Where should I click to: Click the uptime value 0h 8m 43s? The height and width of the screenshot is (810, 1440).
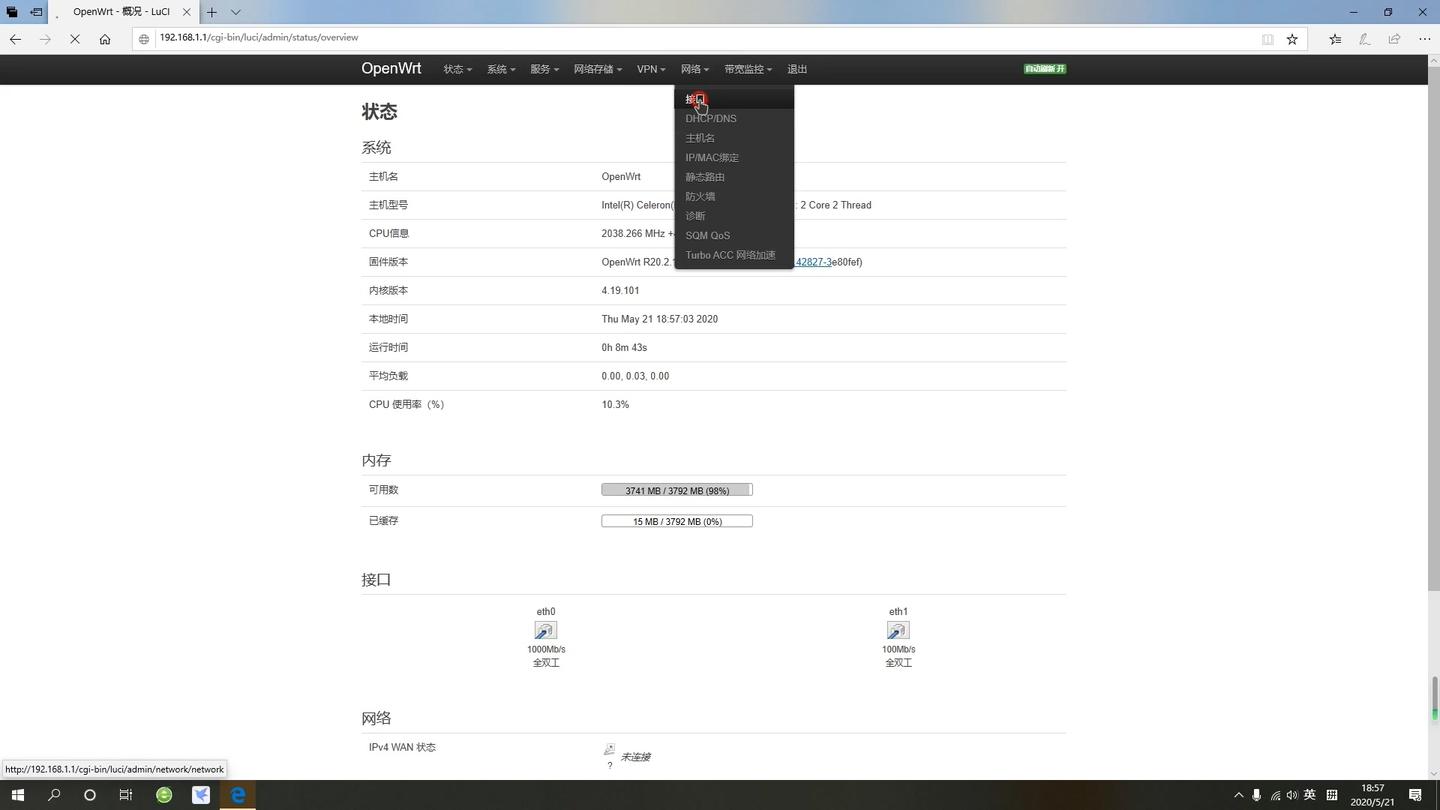point(624,348)
